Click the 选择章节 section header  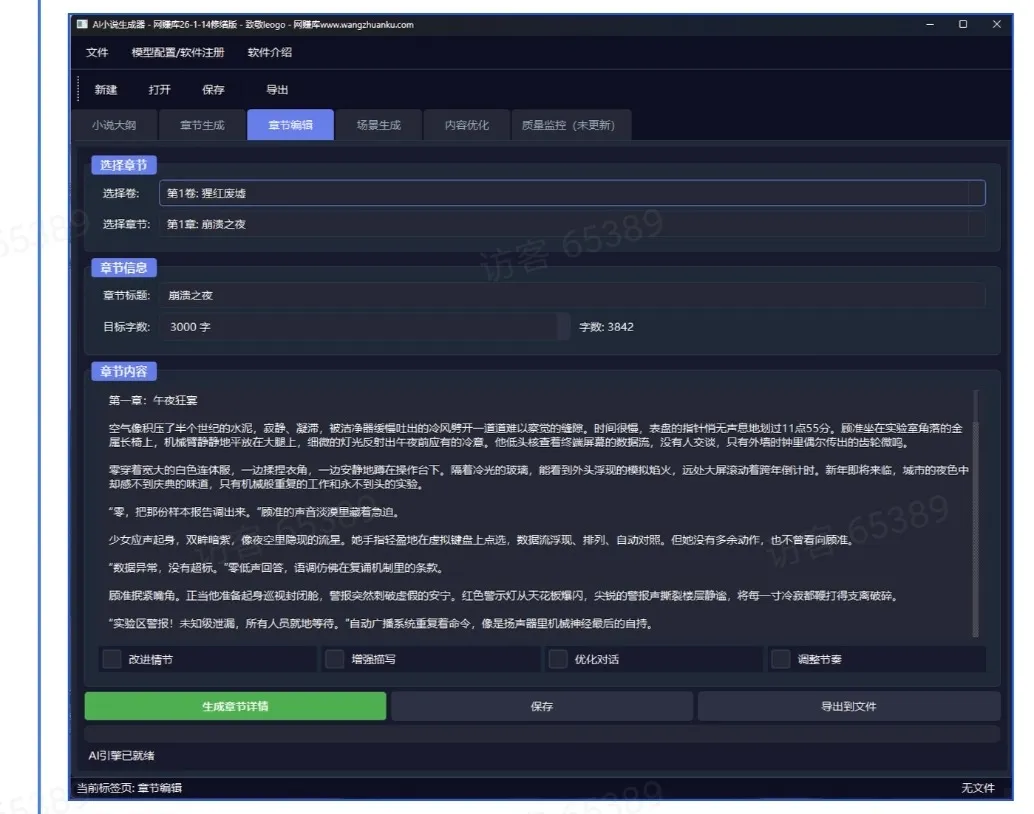[x=124, y=165]
